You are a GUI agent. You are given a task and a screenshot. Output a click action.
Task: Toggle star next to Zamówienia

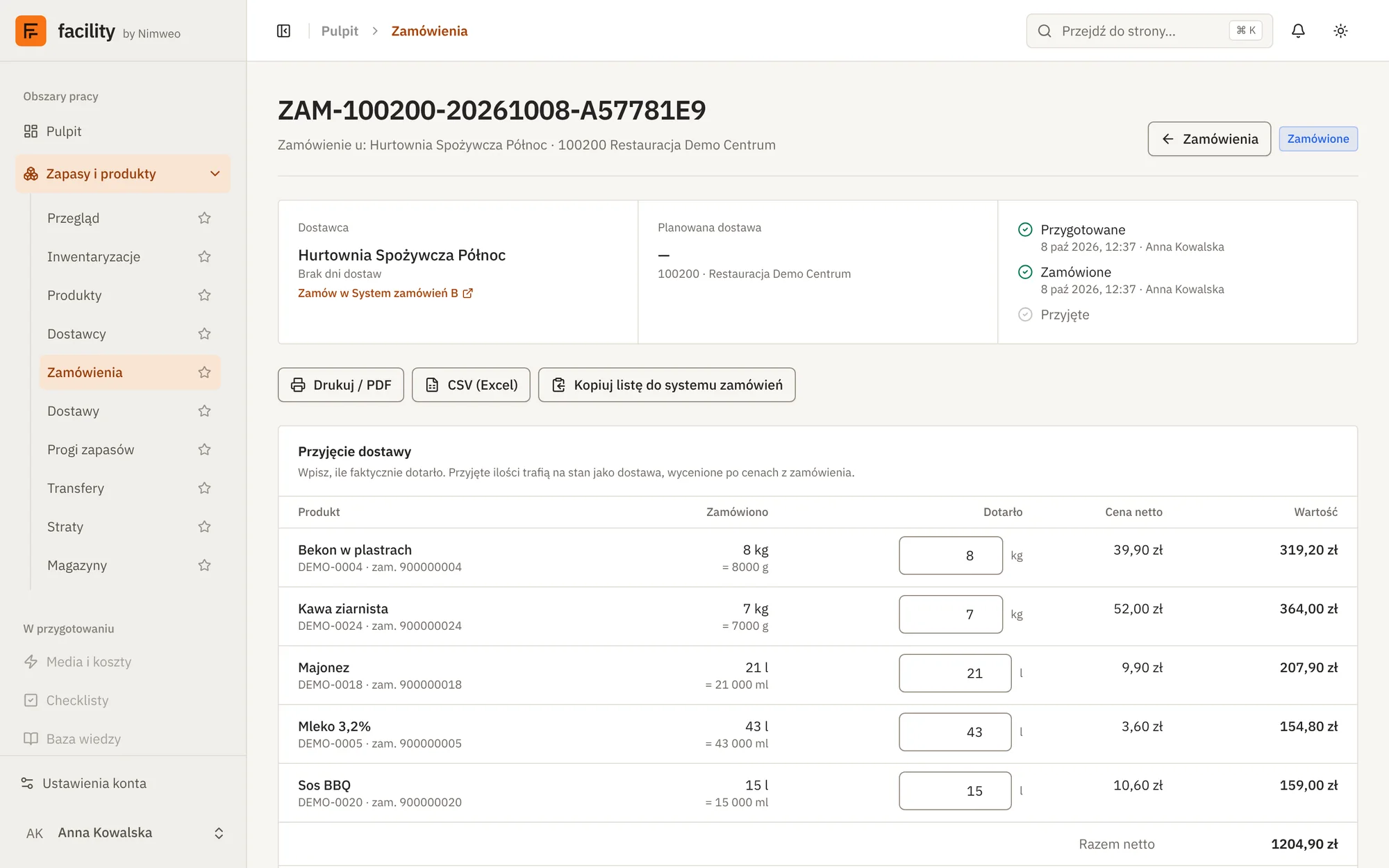[x=204, y=372]
